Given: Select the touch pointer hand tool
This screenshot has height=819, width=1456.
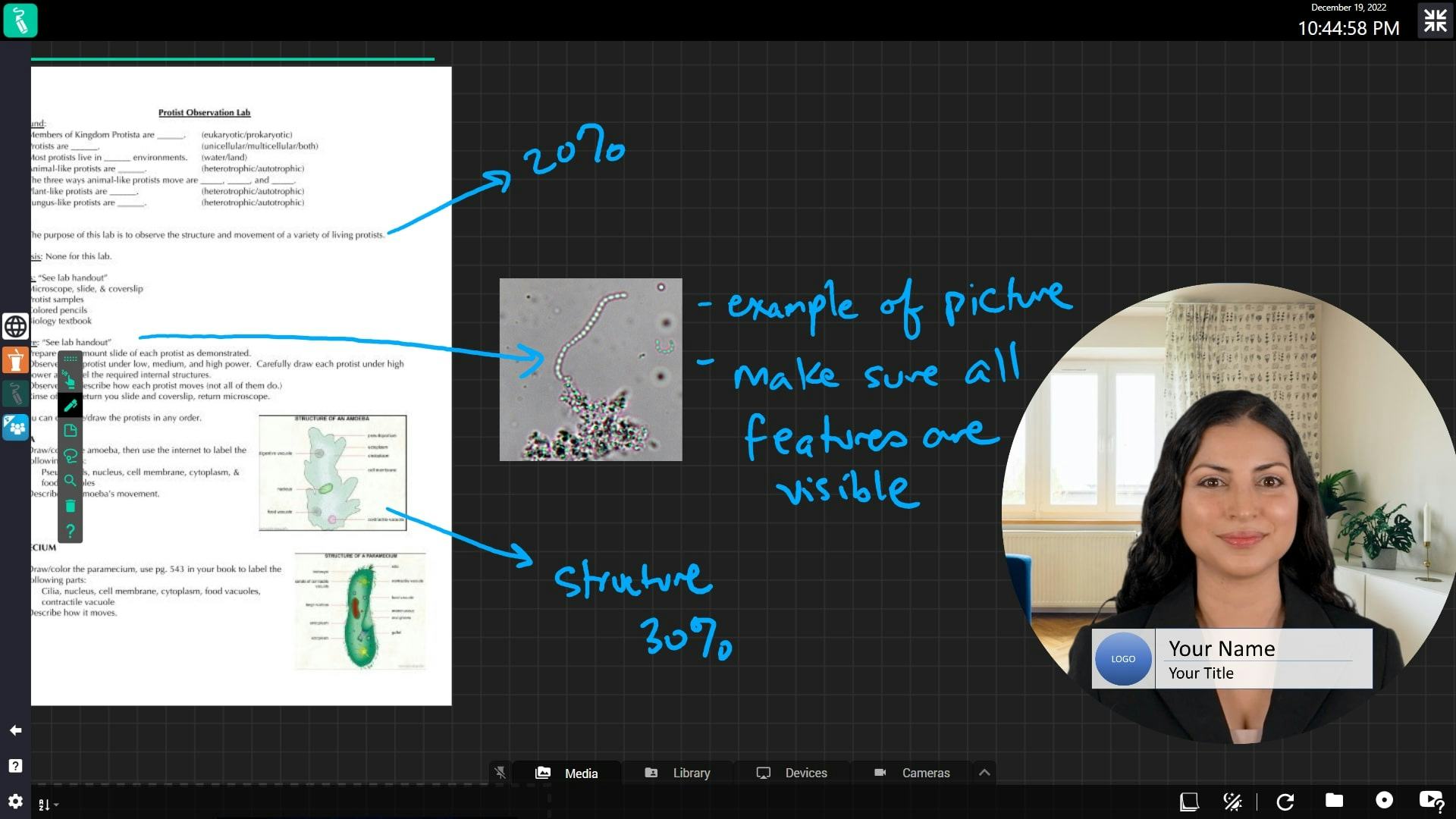Looking at the screenshot, I should 71,381.
